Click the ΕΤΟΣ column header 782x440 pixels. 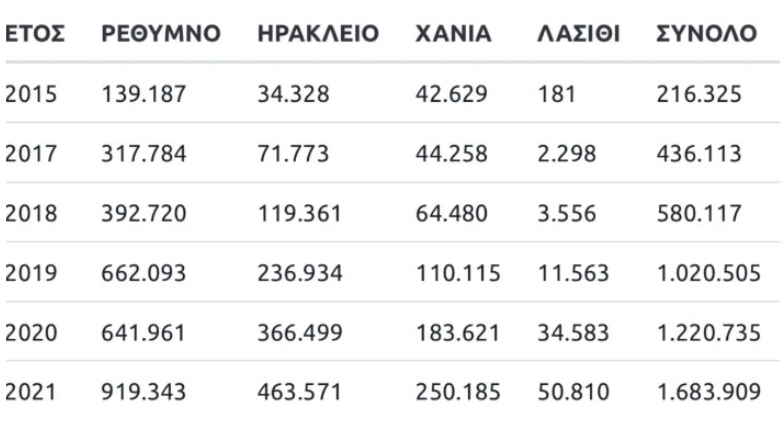(x=35, y=34)
